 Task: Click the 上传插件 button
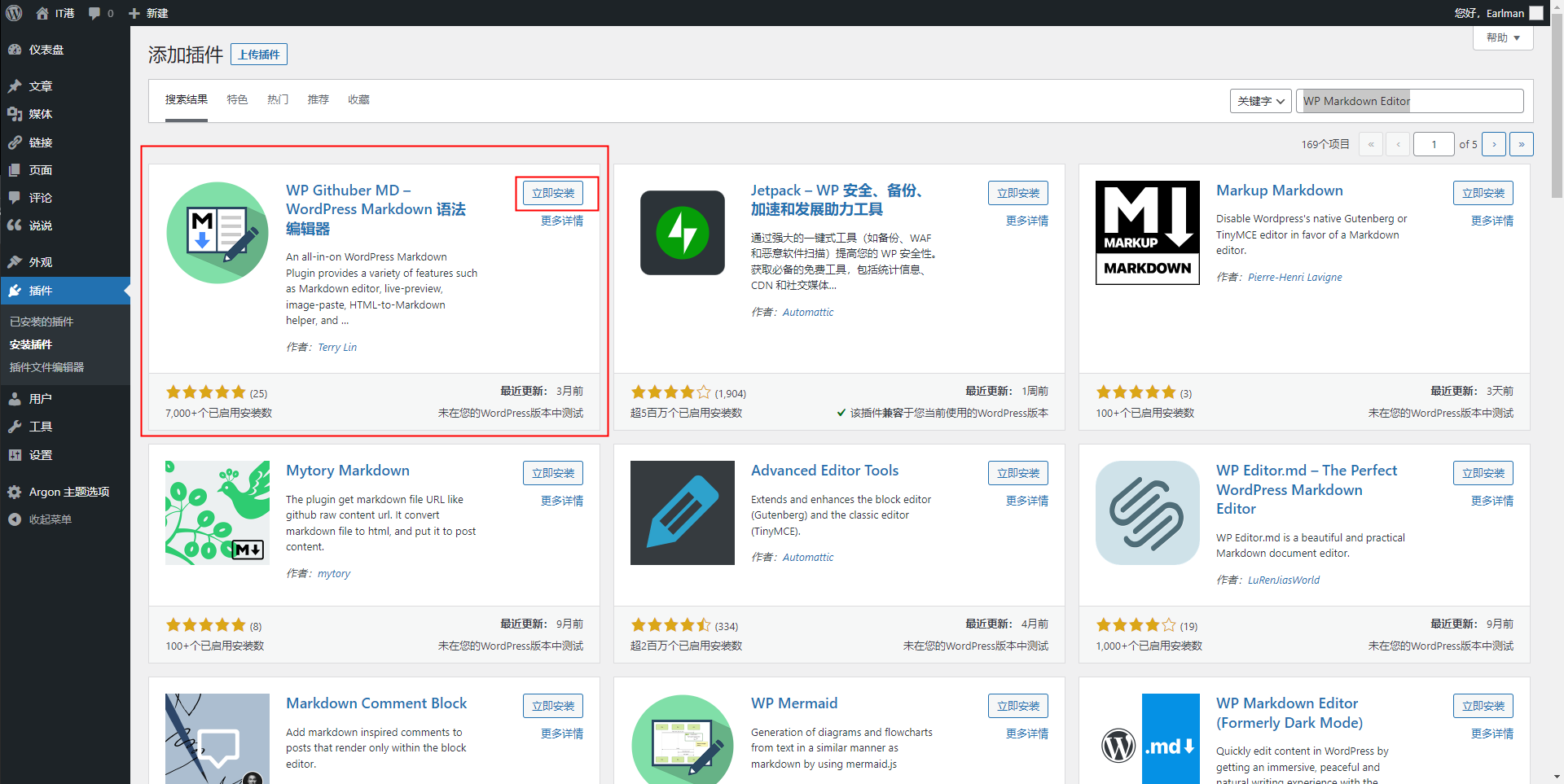click(x=259, y=55)
